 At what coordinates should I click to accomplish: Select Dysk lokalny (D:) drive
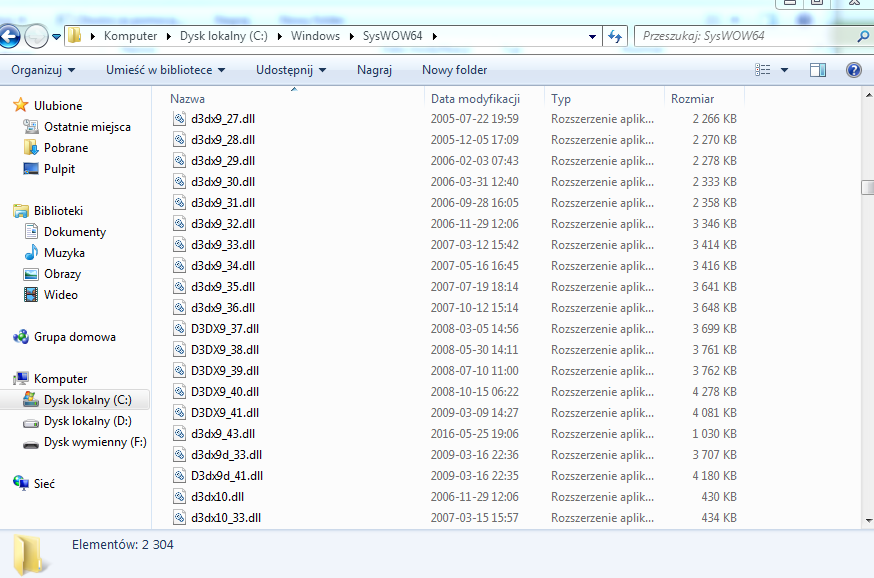click(88, 421)
